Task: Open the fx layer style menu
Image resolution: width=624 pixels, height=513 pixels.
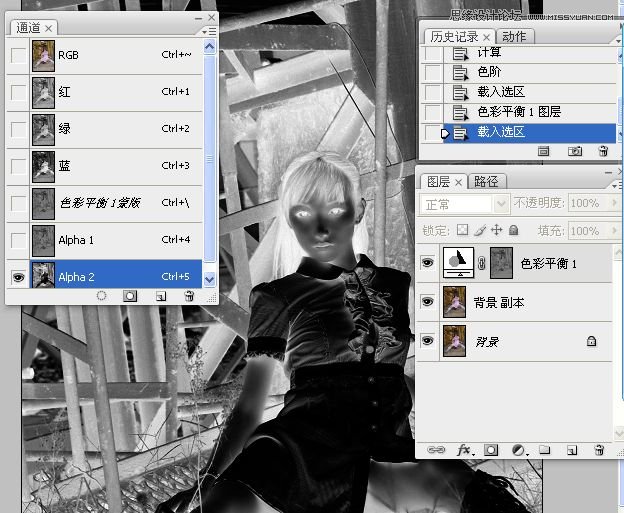Action: point(465,450)
